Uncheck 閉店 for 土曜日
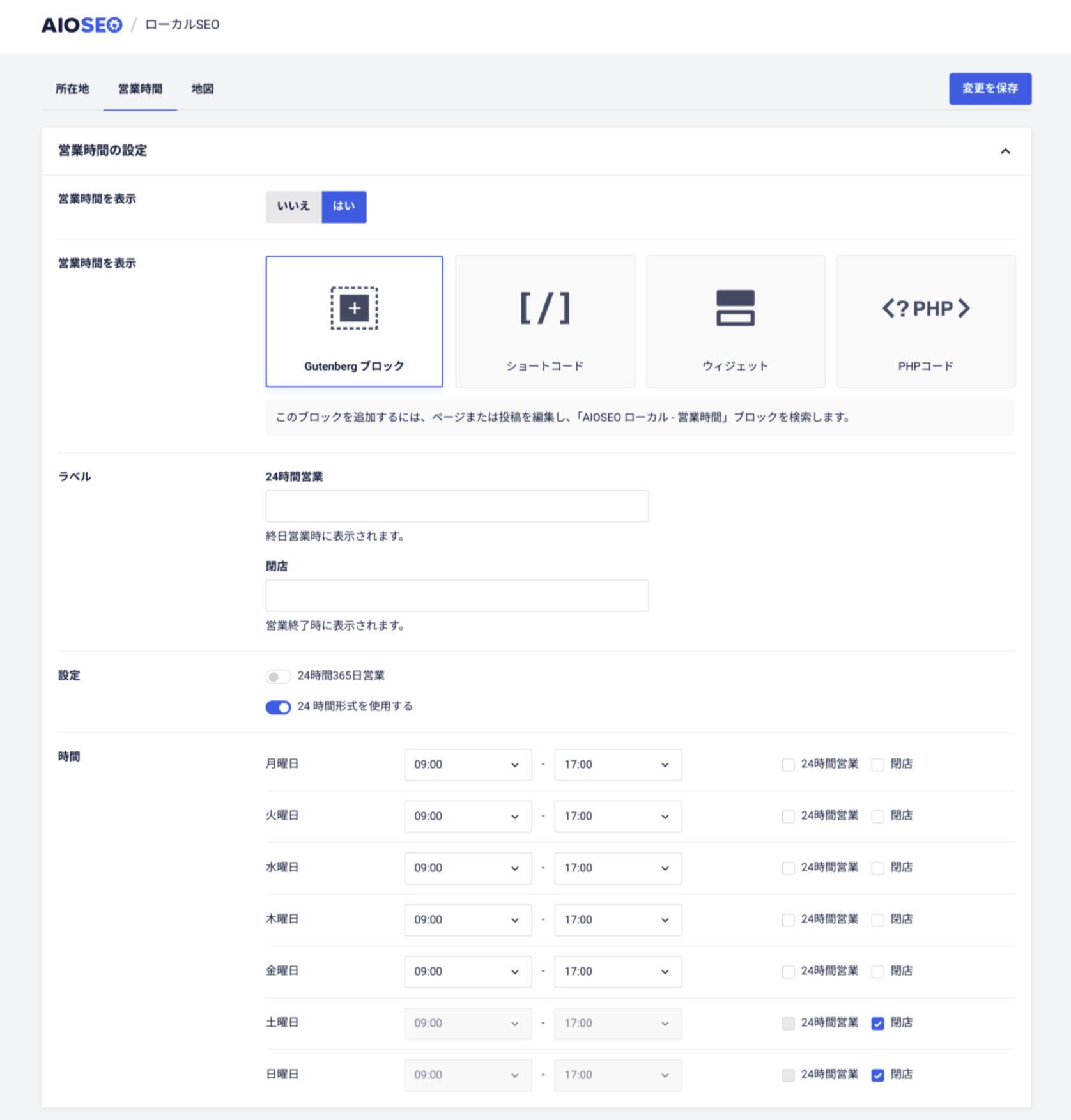This screenshot has height=1120, width=1071. pyautogui.click(x=878, y=1024)
